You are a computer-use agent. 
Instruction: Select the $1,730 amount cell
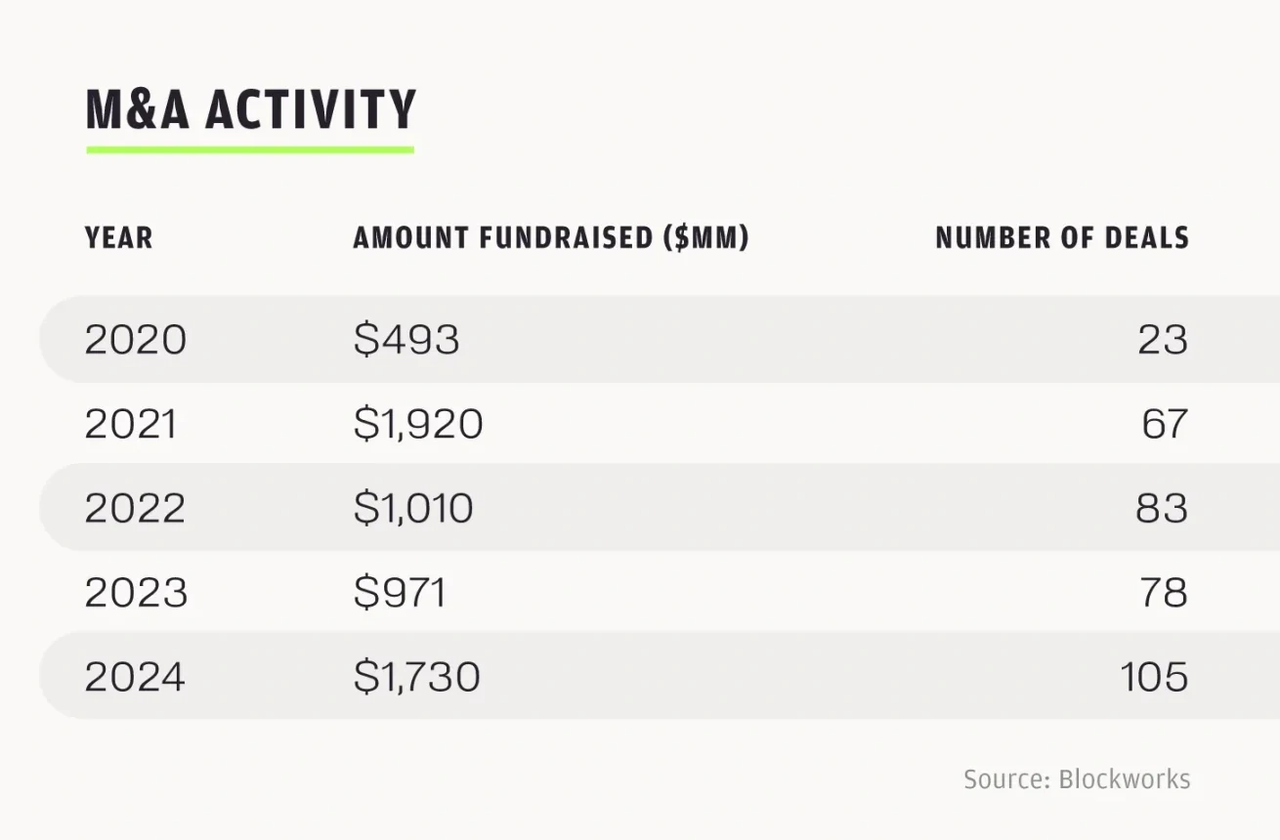click(x=416, y=677)
